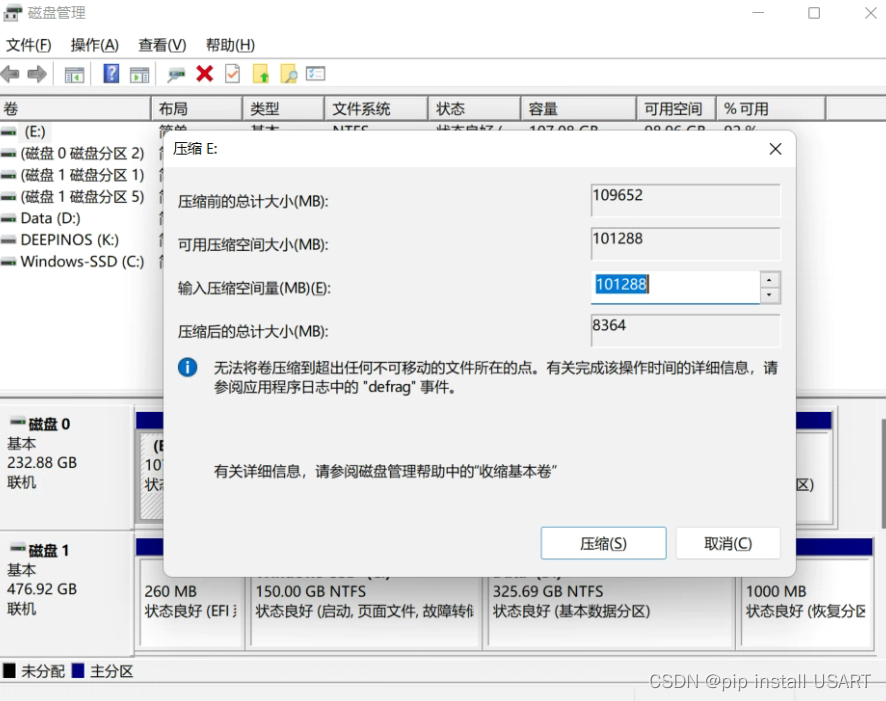Toggle the action pane toolbar icon
Image resolution: width=886 pixels, height=701 pixels.
point(140,73)
